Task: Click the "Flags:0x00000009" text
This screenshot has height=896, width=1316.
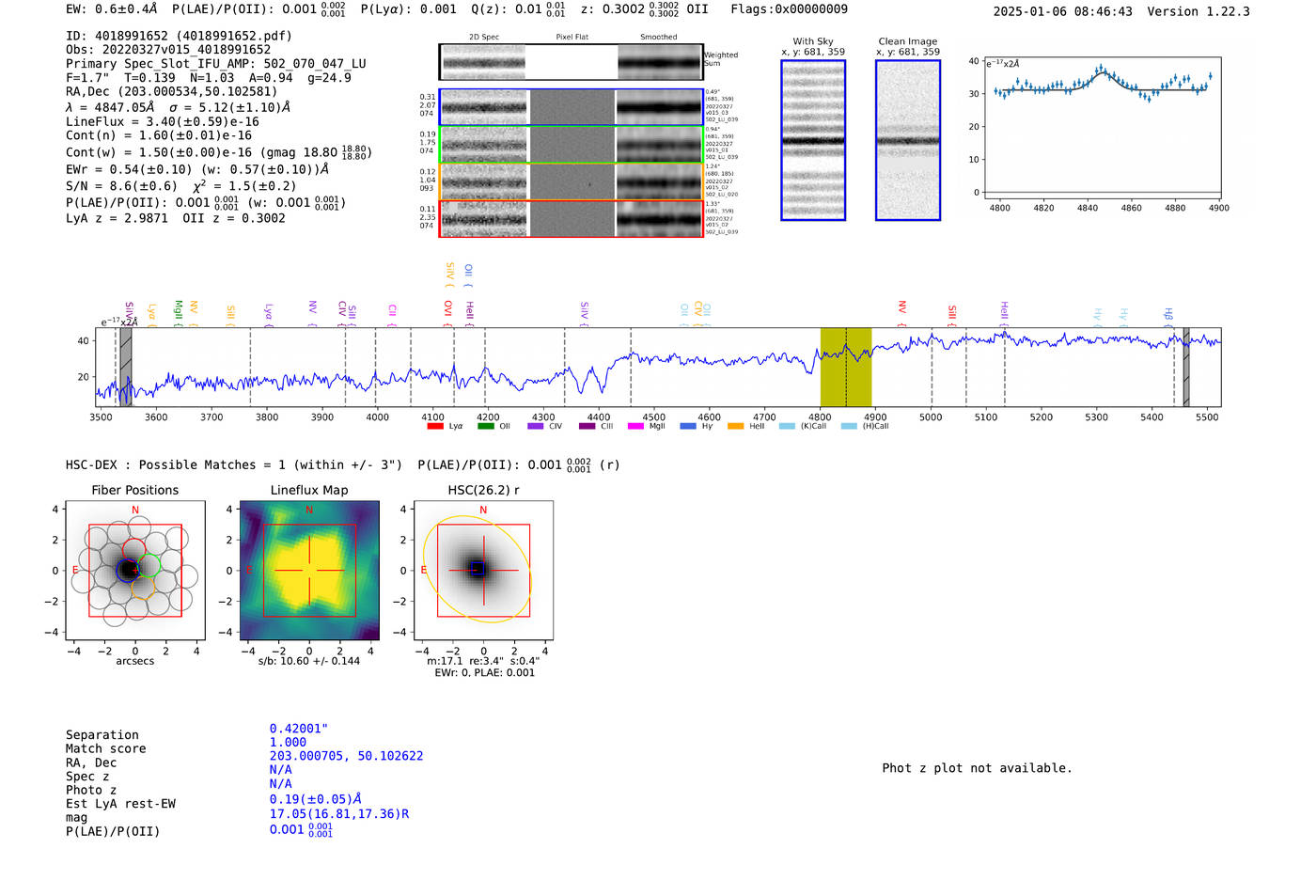Action: pyautogui.click(x=789, y=9)
